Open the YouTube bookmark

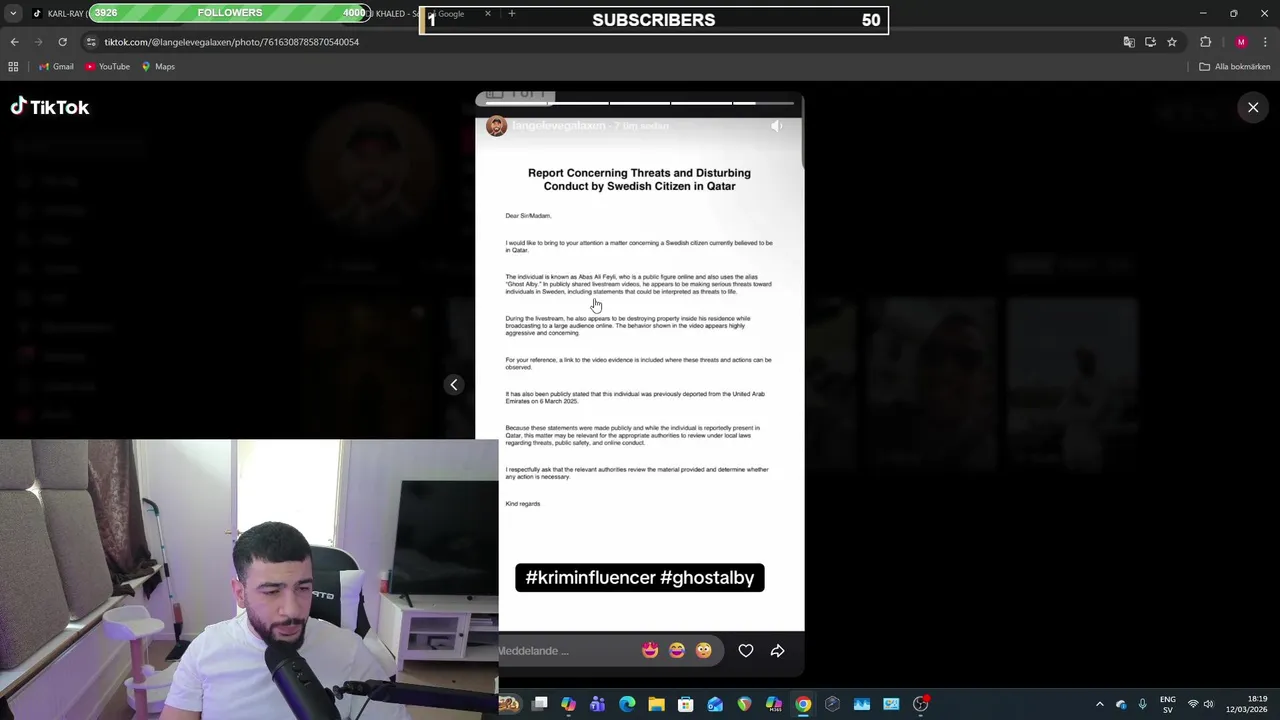pyautogui.click(x=107, y=67)
